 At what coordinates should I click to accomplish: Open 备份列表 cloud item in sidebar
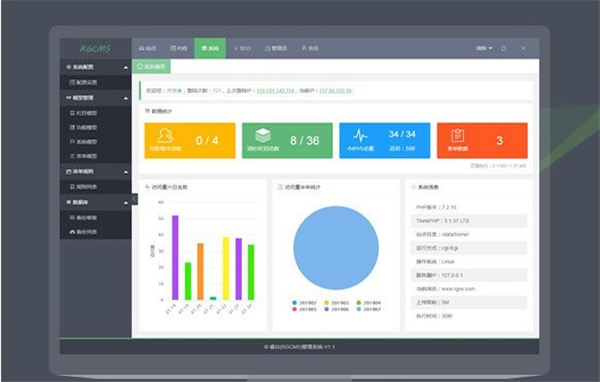coord(95,232)
